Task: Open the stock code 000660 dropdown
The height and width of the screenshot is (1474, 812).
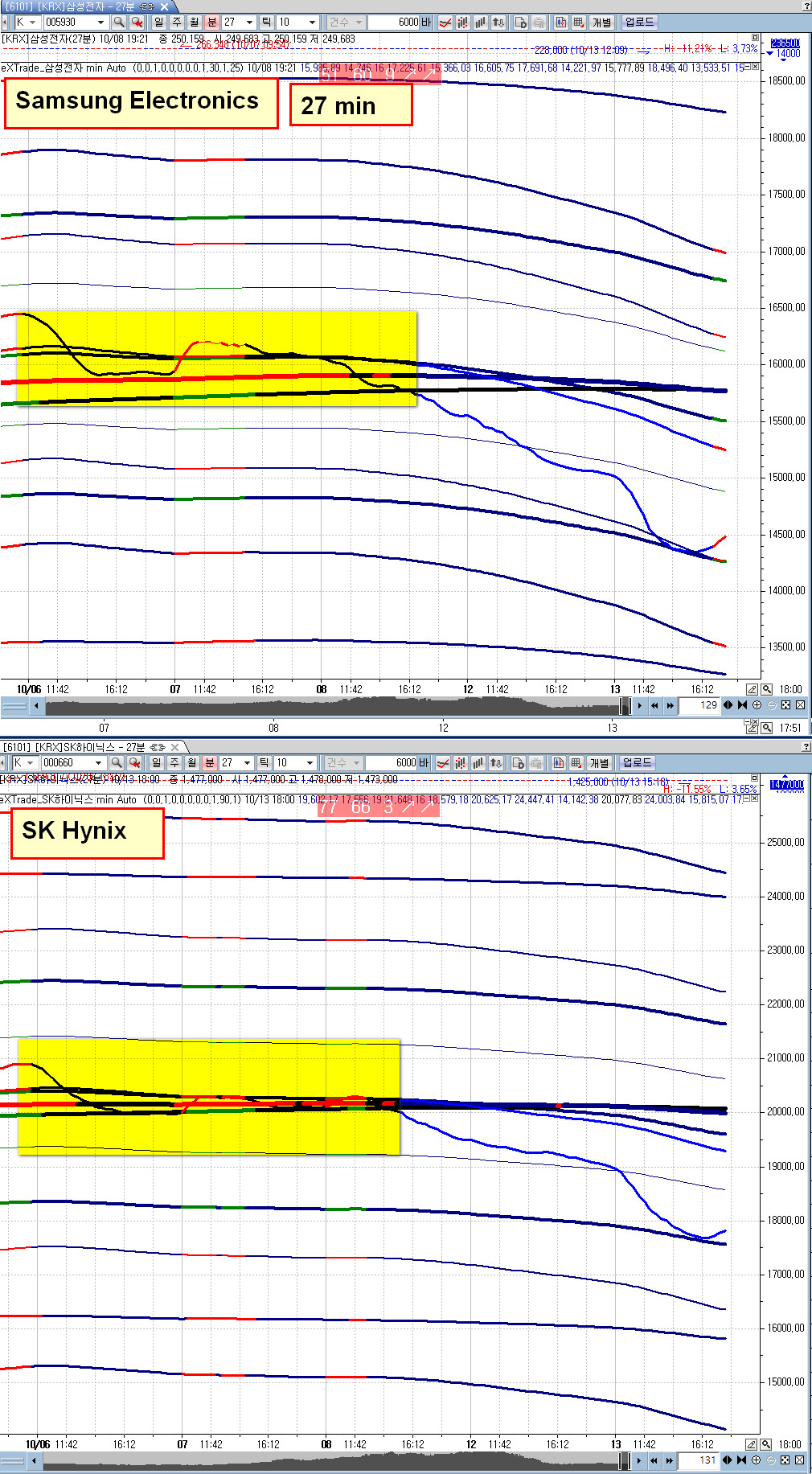Action: 73,762
